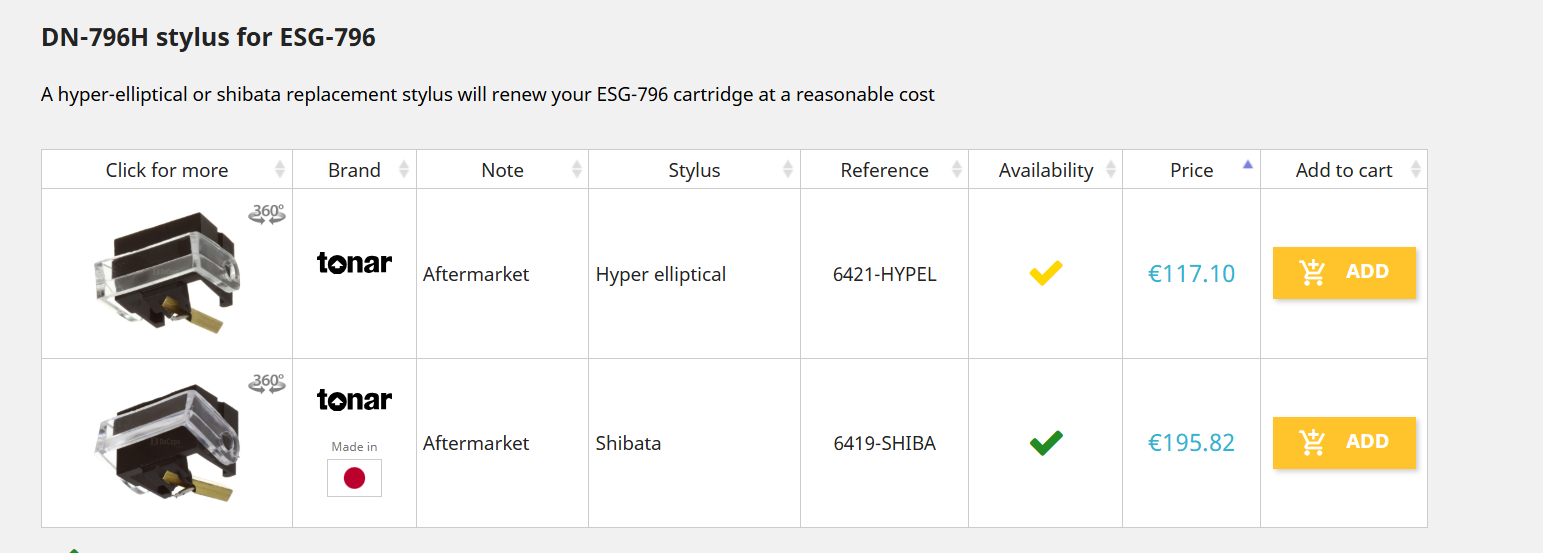Sort table by Availability column
This screenshot has width=1543, height=553.
point(1045,170)
